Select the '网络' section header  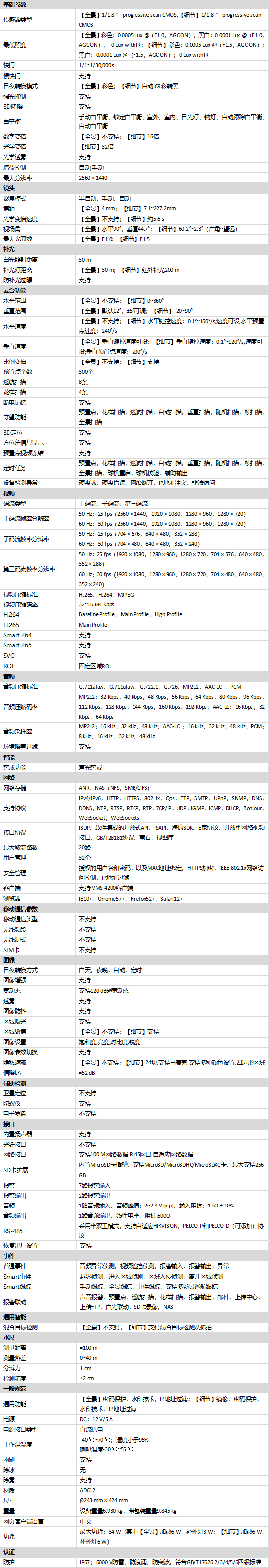click(9, 778)
